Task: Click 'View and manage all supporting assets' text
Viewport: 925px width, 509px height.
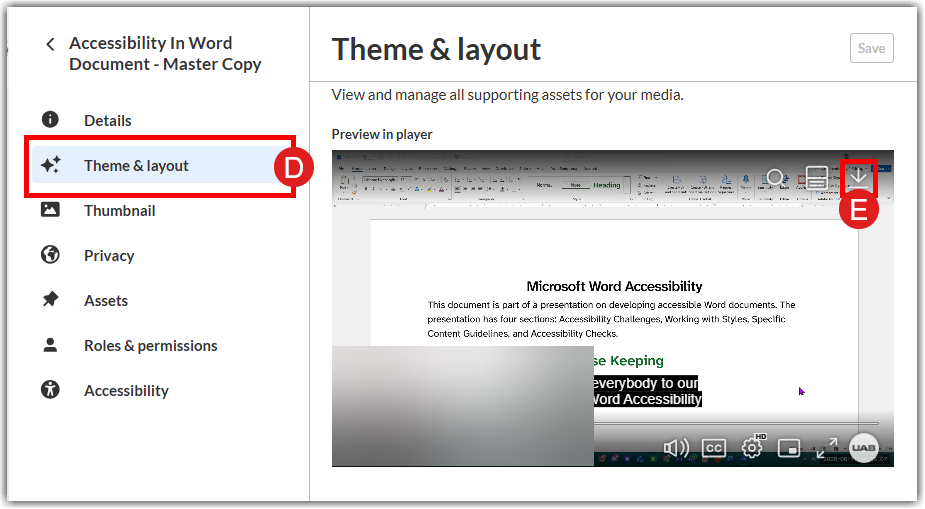Action: coord(507,95)
